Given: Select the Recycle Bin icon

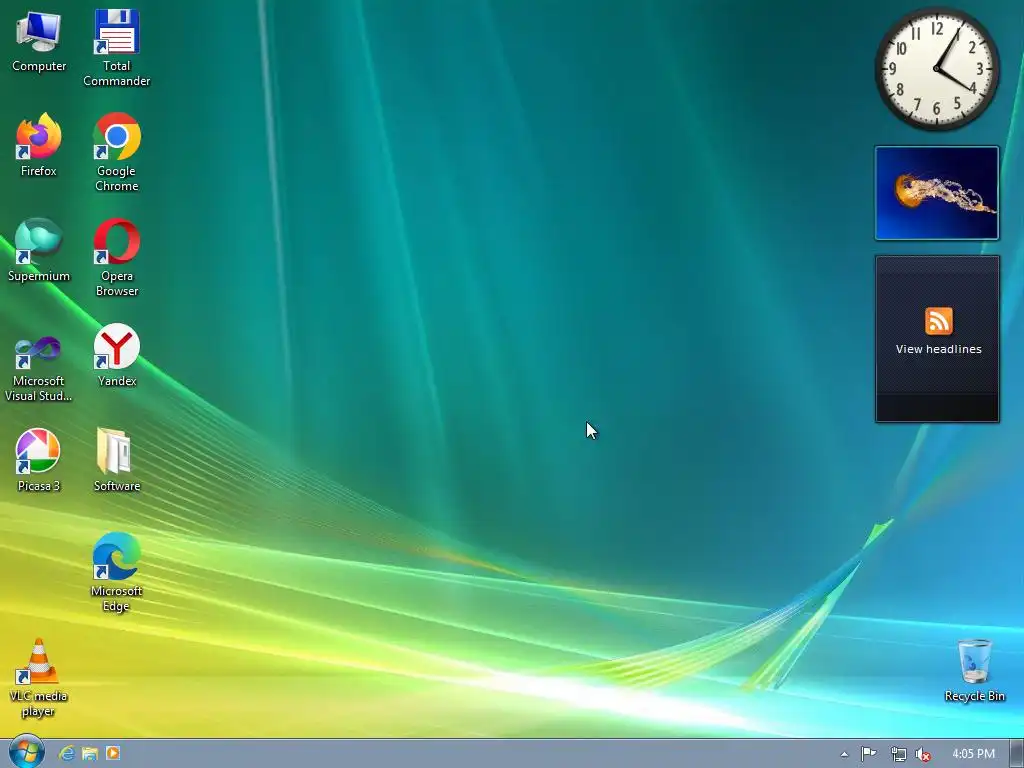Looking at the screenshot, I should point(974,671).
